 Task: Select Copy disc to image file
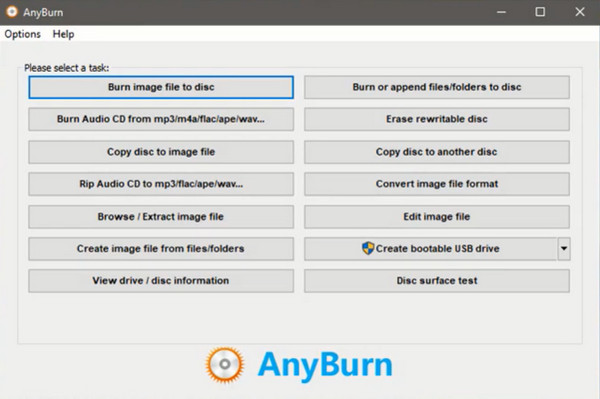click(161, 152)
